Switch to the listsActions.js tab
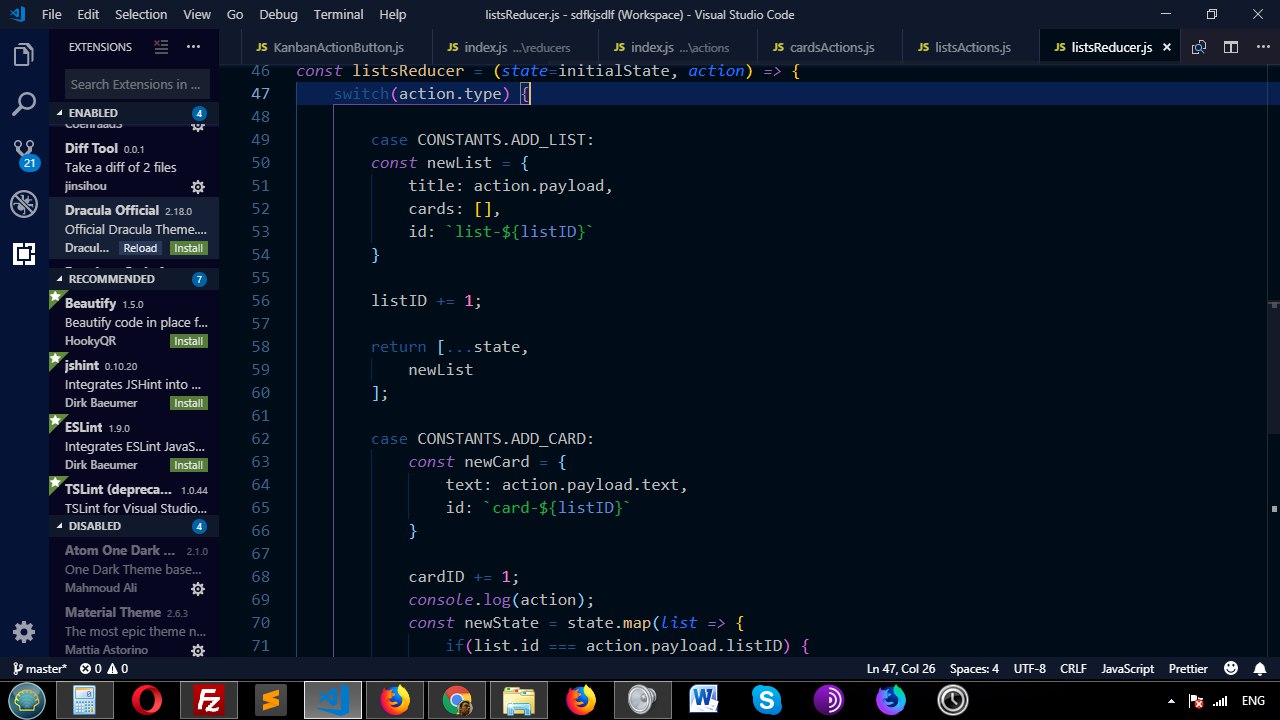Viewport: 1280px width, 720px height. [x=970, y=47]
